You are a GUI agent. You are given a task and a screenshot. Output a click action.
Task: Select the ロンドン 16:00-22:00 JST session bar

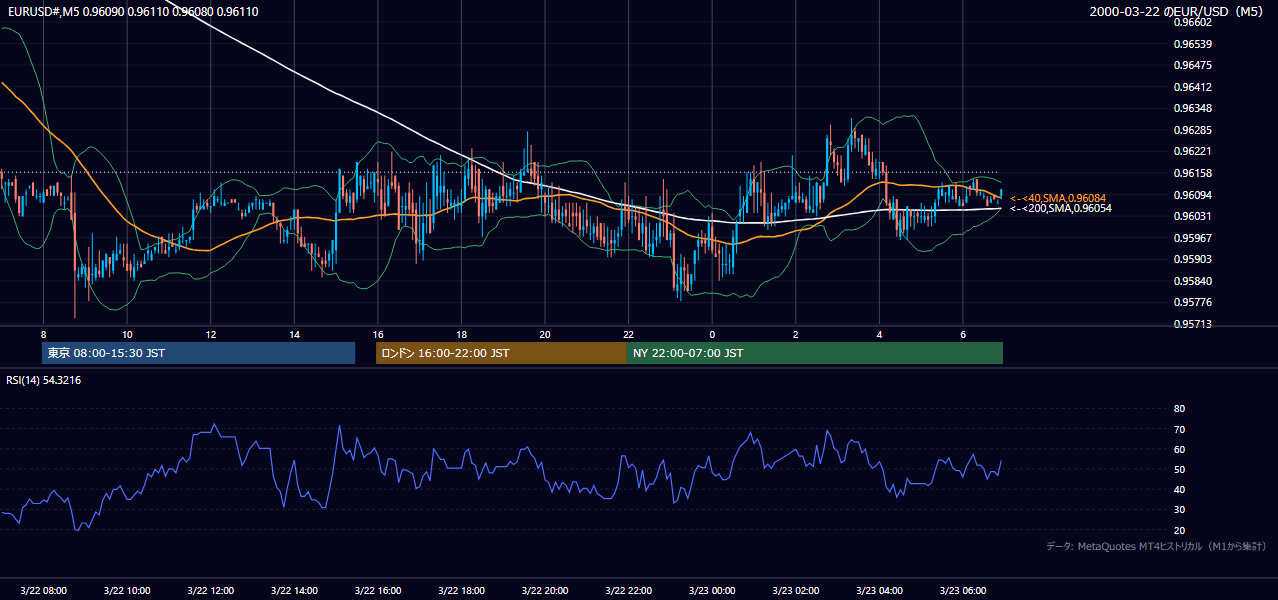(501, 353)
